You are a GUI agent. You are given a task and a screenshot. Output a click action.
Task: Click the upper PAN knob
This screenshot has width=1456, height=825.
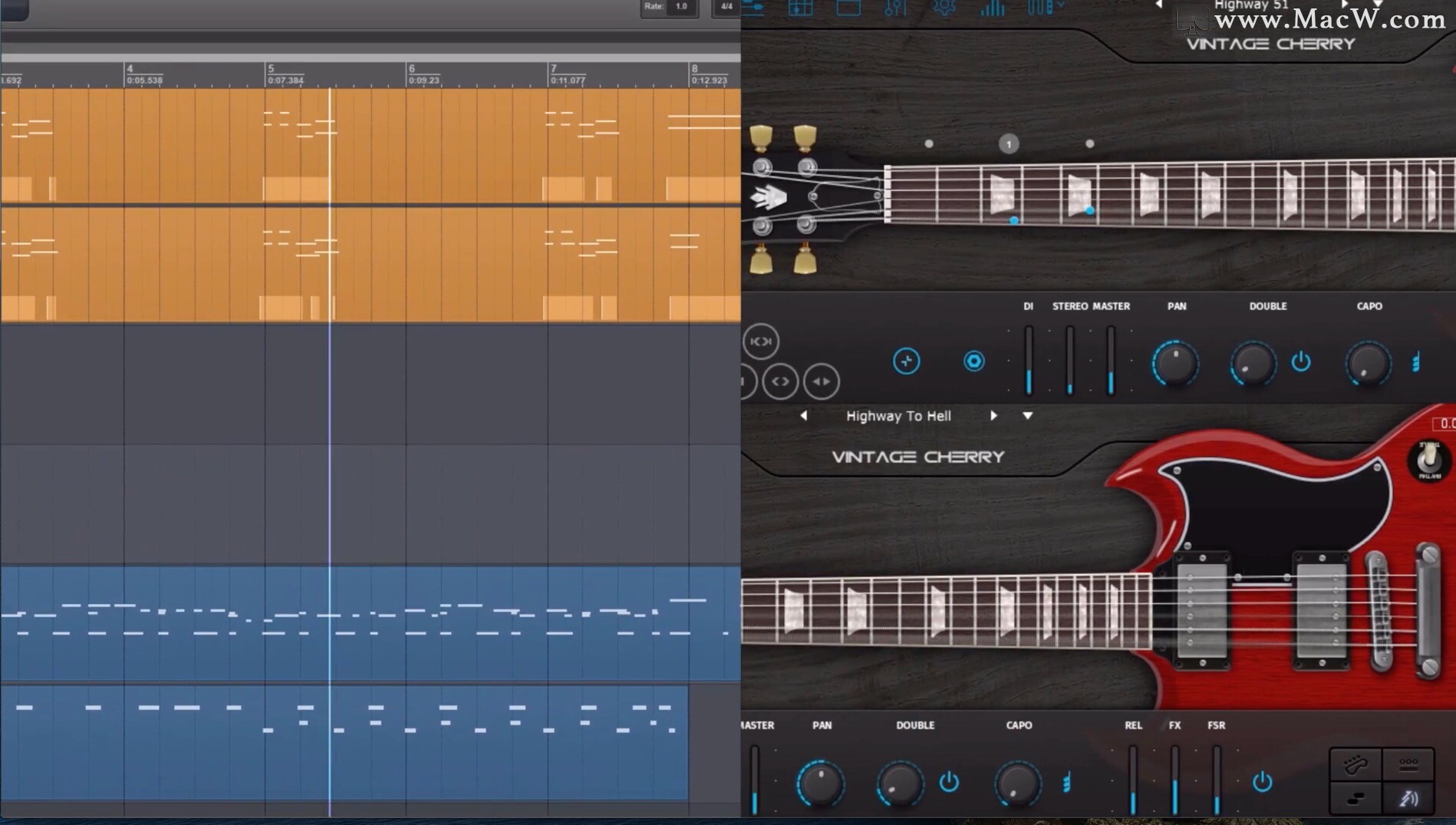pyautogui.click(x=1175, y=363)
